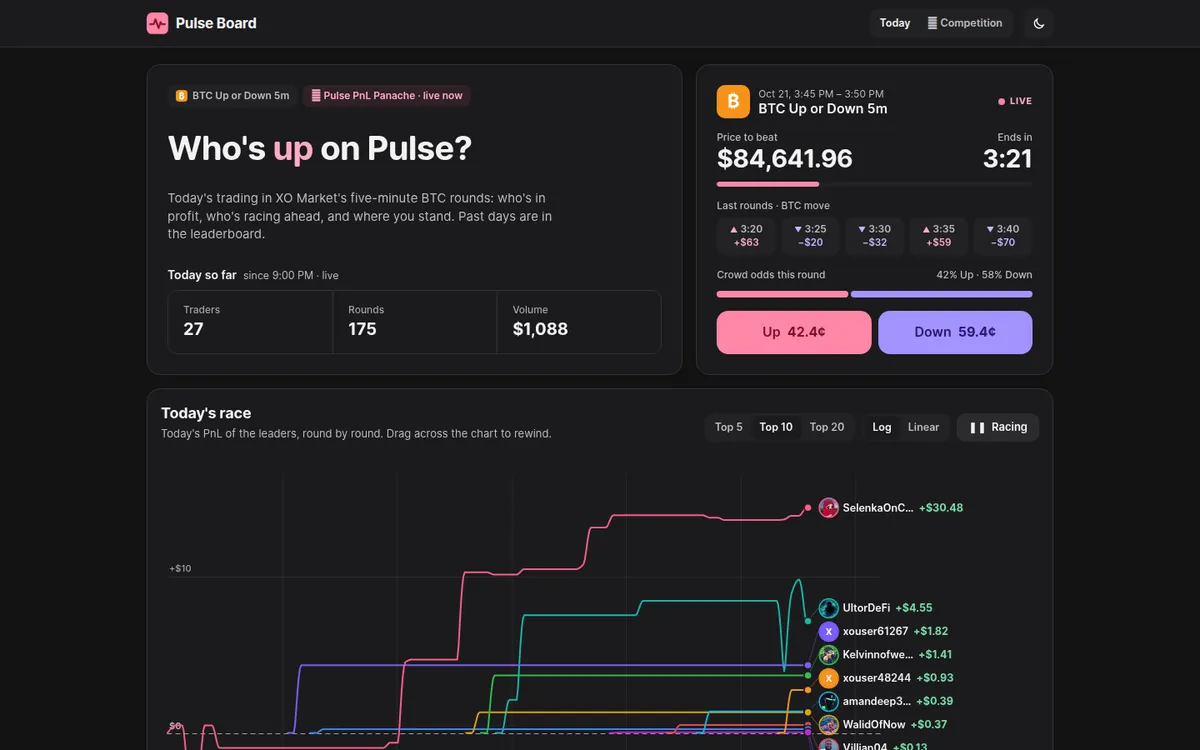
Task: Click the orange Bitcoin icon in the live card
Action: pos(733,101)
